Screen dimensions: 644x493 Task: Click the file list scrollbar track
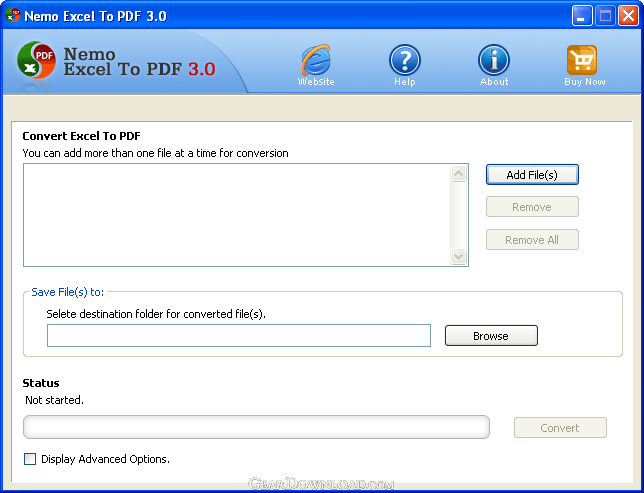(458, 215)
